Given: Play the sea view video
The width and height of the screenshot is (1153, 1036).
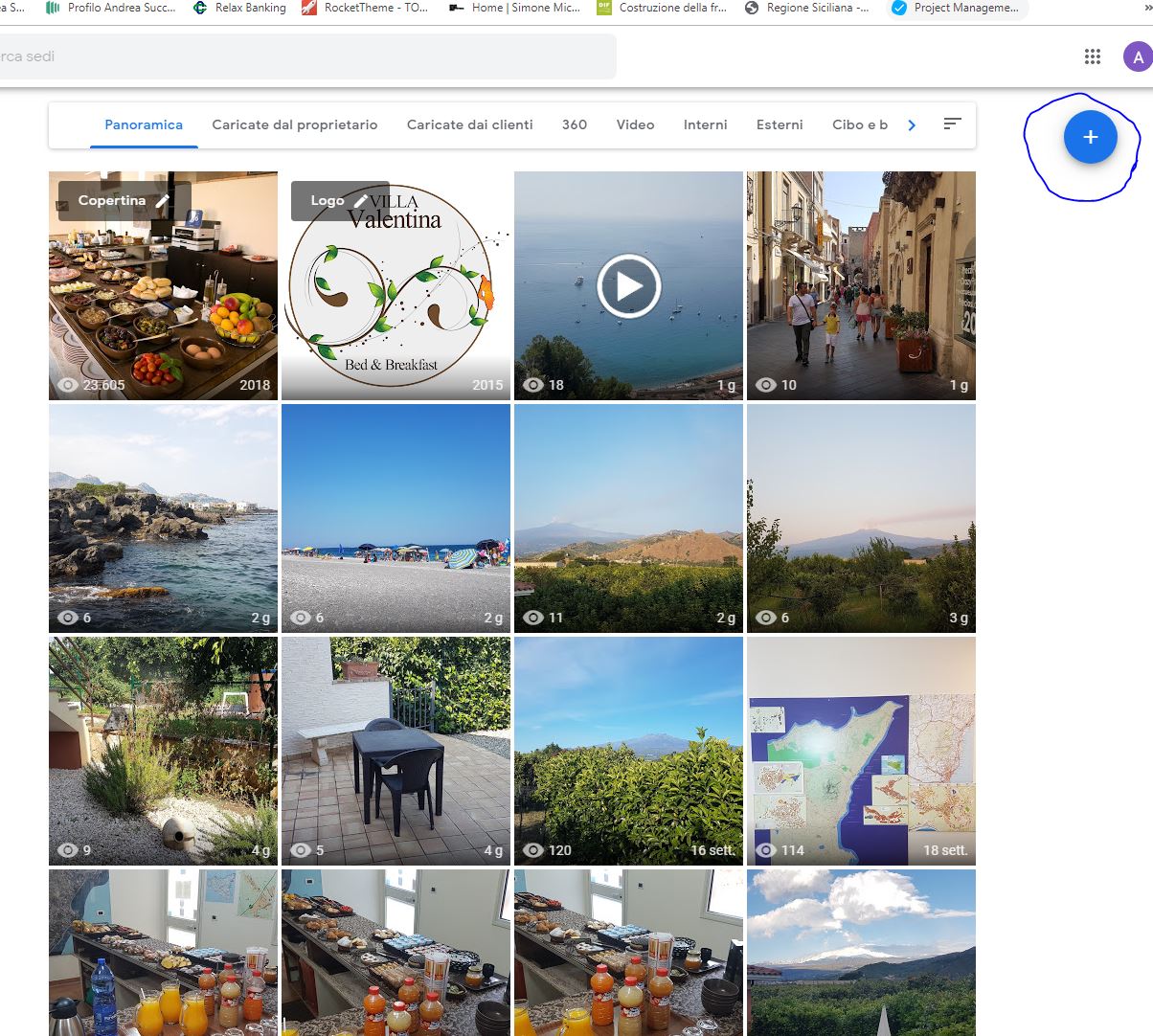Looking at the screenshot, I should 628,286.
